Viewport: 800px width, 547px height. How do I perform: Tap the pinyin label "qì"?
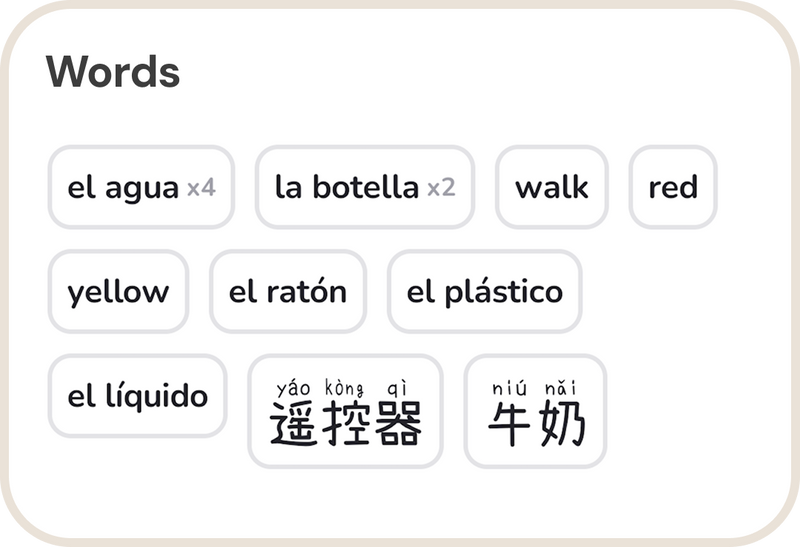pyautogui.click(x=396, y=388)
